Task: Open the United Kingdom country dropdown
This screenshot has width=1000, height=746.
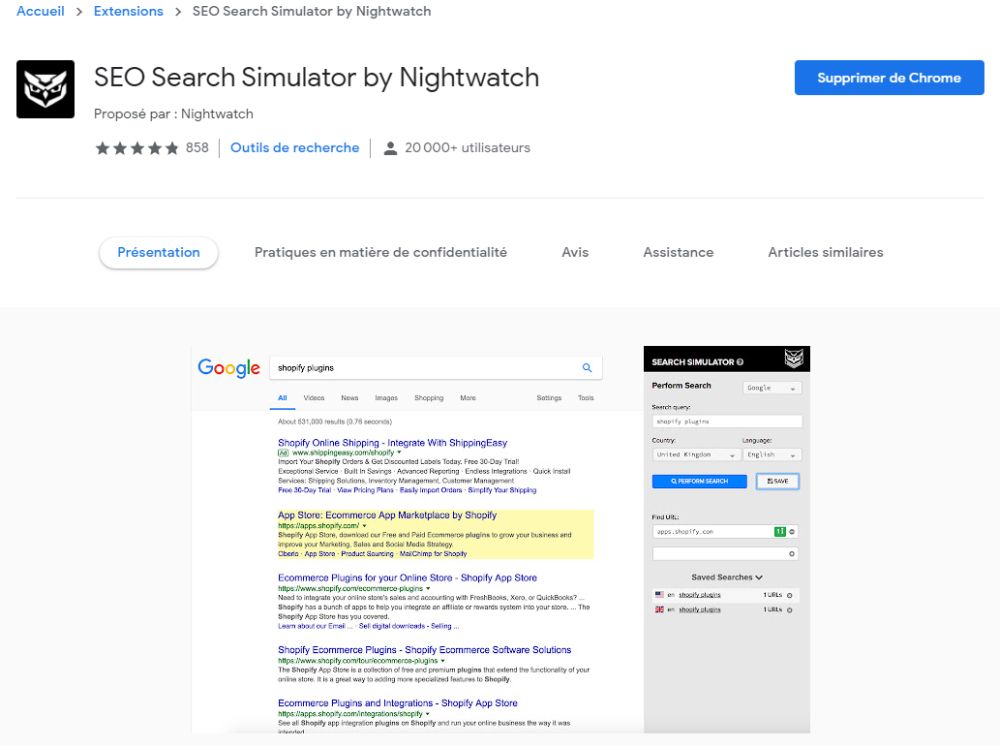Action: click(x=695, y=455)
